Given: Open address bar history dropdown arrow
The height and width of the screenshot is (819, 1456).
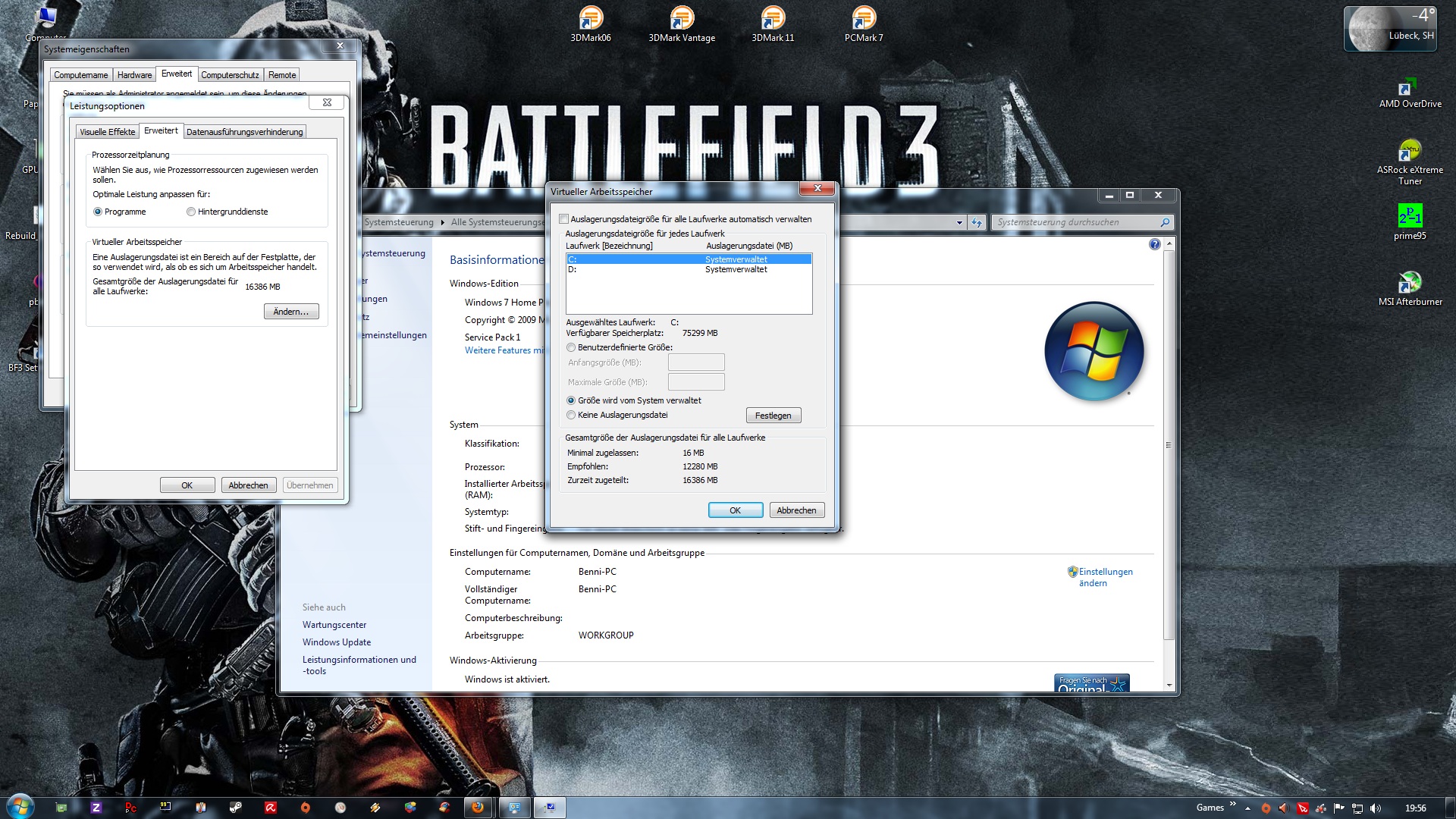Looking at the screenshot, I should coord(959,222).
